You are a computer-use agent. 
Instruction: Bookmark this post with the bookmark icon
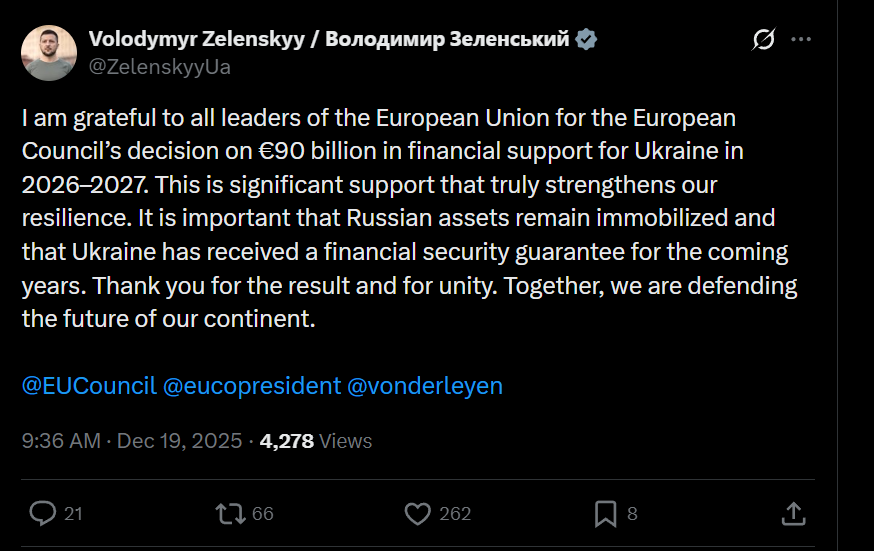click(605, 513)
